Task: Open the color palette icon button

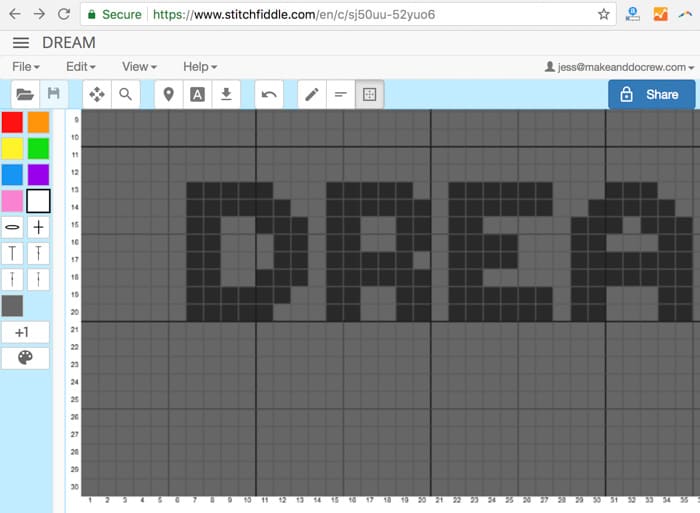Action: (x=25, y=358)
